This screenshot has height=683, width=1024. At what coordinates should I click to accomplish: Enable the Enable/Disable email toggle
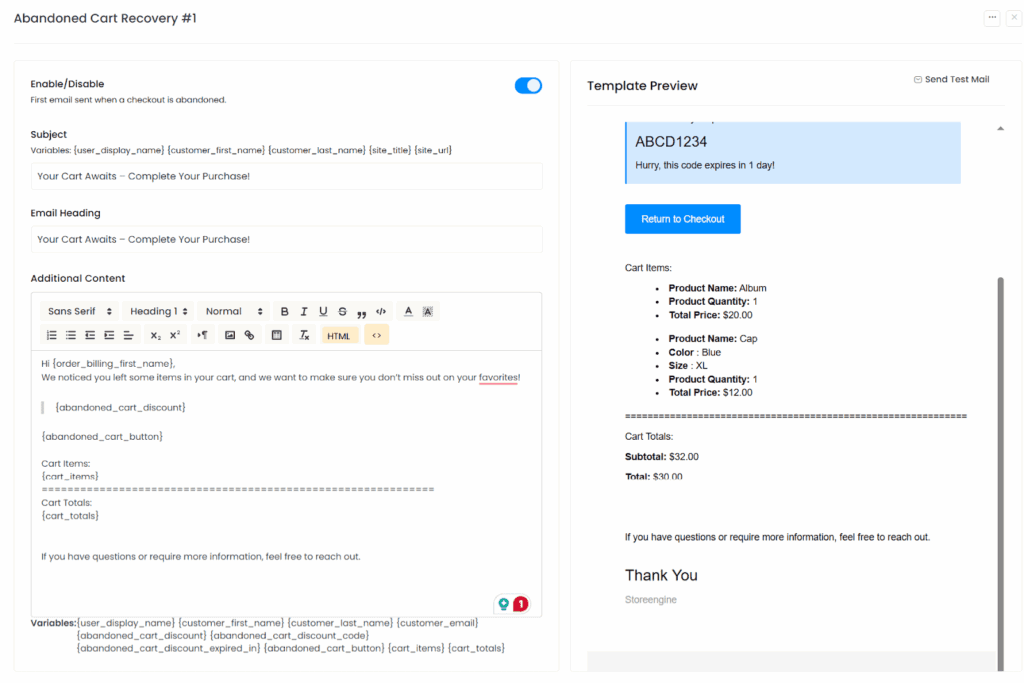[528, 85]
